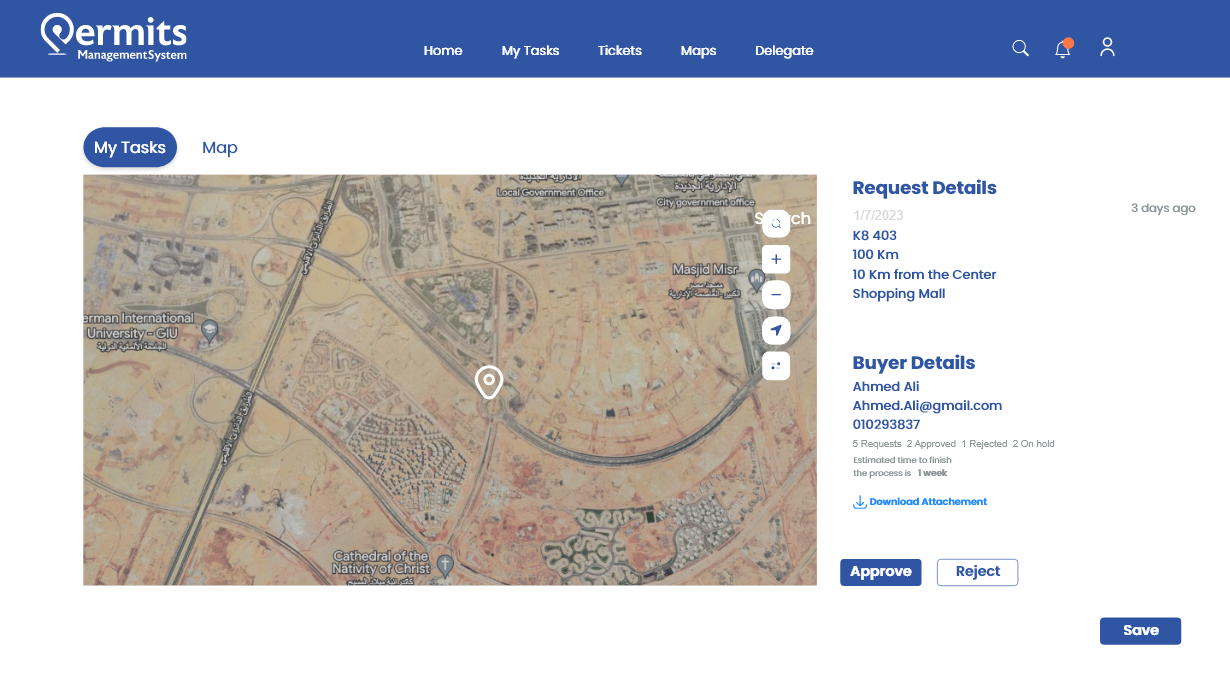Go to the Home menu
Viewport: 1230px width, 681px height.
tap(443, 51)
